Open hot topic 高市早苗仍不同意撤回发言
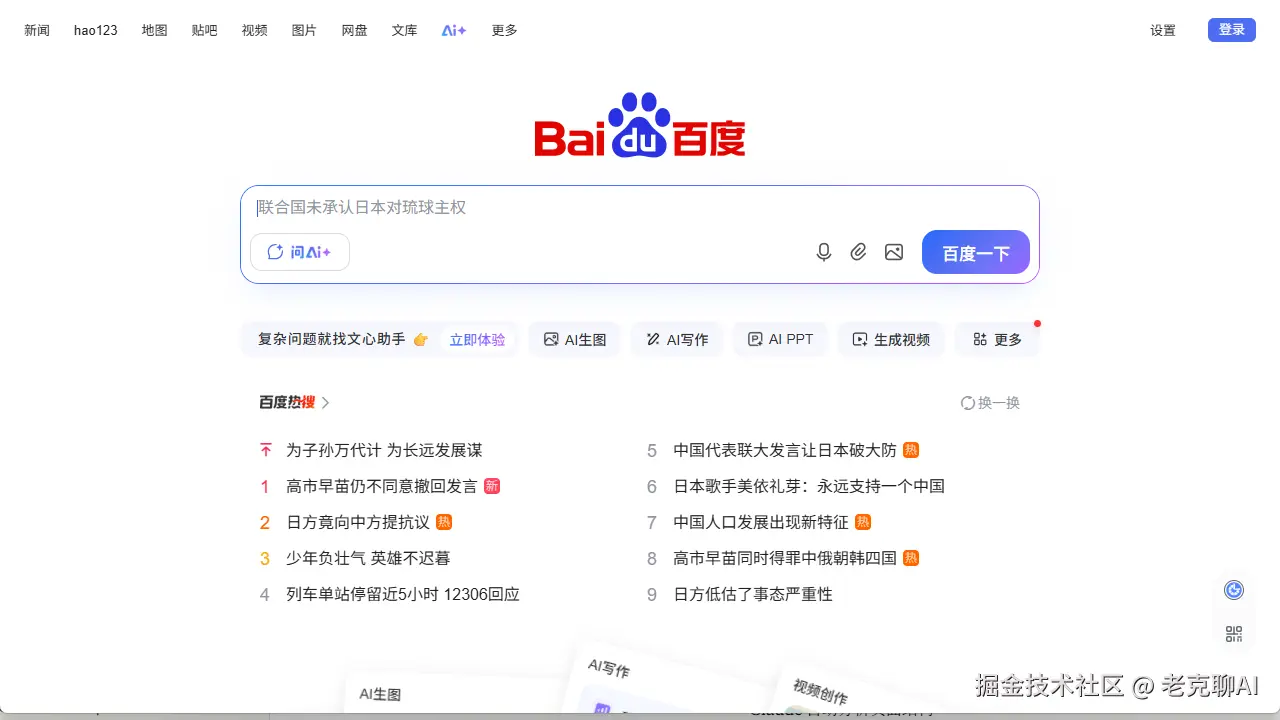The height and width of the screenshot is (720, 1280). point(381,487)
